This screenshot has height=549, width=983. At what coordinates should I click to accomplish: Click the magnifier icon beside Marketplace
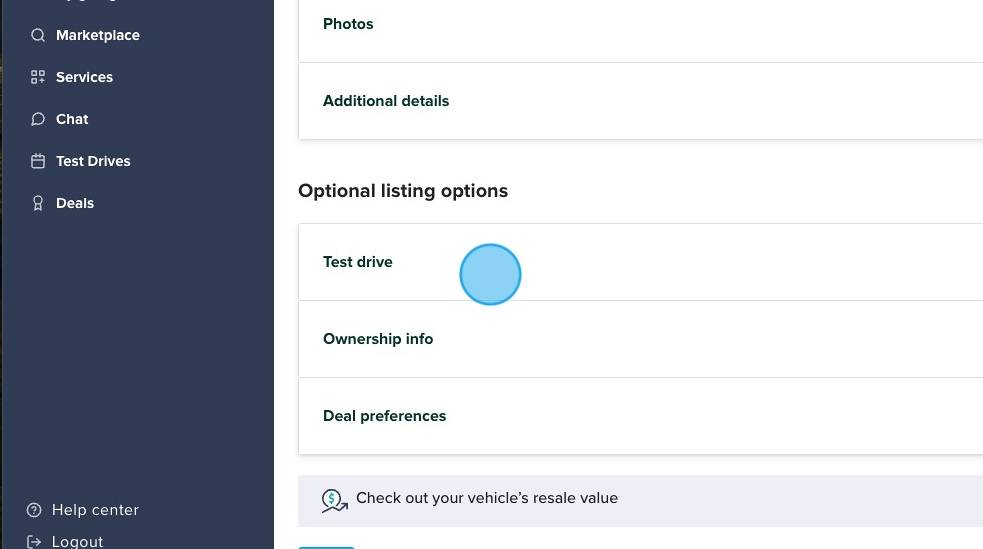[38, 35]
